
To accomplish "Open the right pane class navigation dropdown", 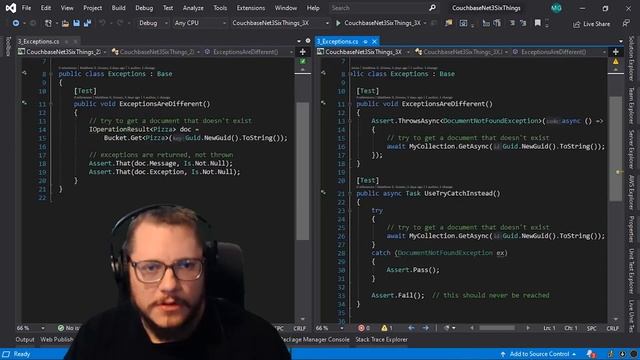I will point(461,52).
